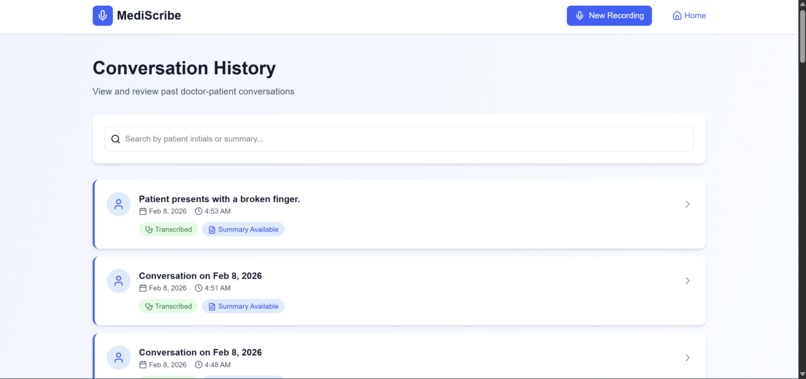Image resolution: width=806 pixels, height=379 pixels.
Task: Open chevron arrow on 4:51 AM card
Action: click(687, 281)
